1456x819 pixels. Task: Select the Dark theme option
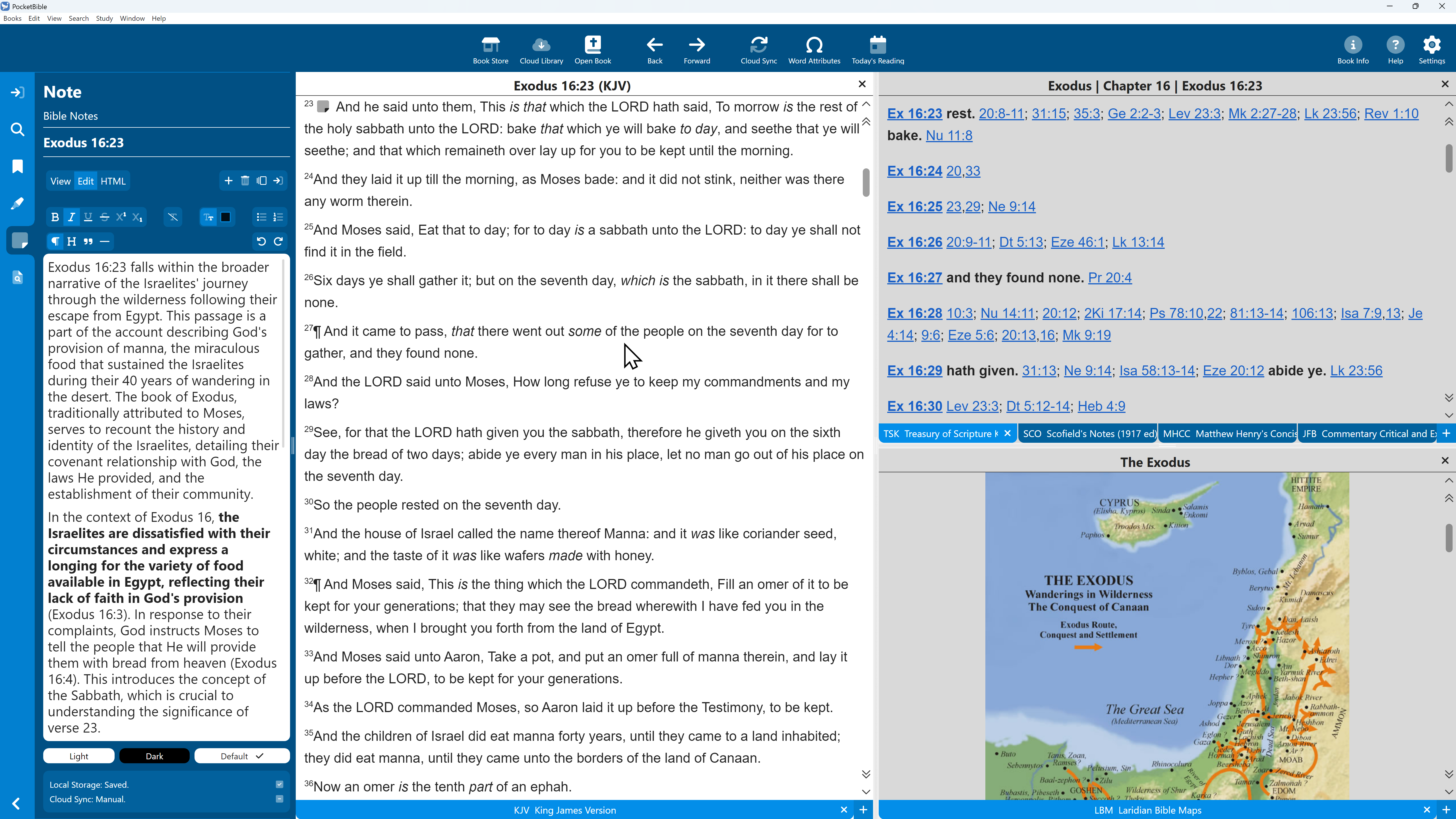click(154, 756)
